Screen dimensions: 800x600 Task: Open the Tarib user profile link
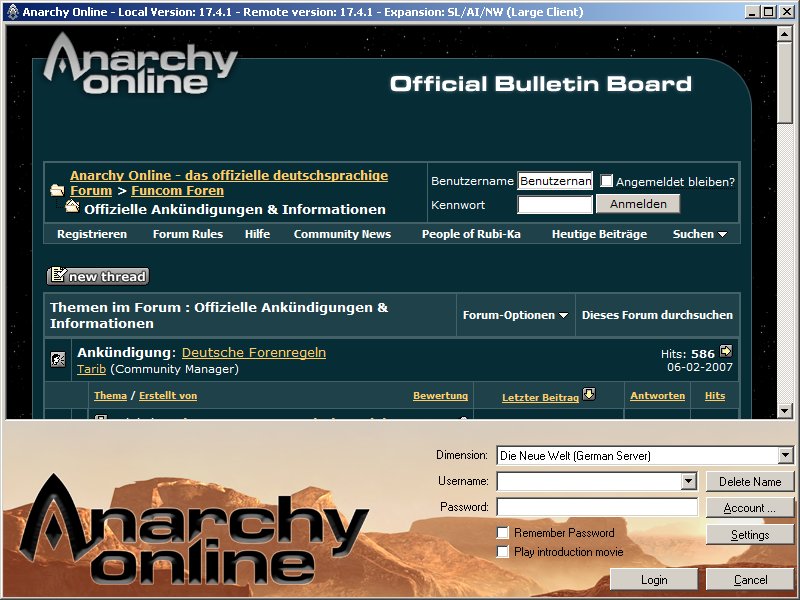(x=91, y=369)
